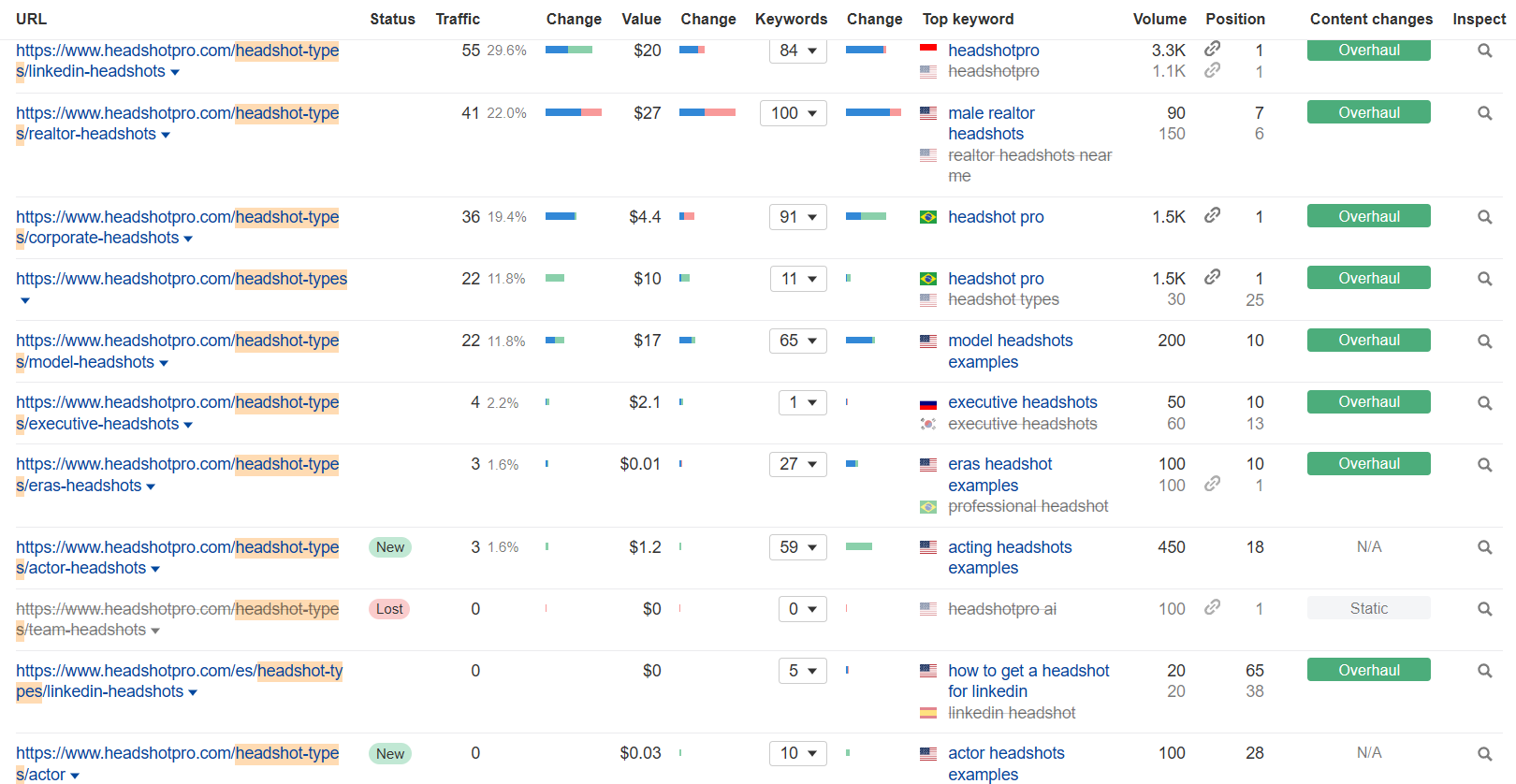Inspect the linkedin-headshots row with magnifier icon
1516x784 pixels.
1484,51
